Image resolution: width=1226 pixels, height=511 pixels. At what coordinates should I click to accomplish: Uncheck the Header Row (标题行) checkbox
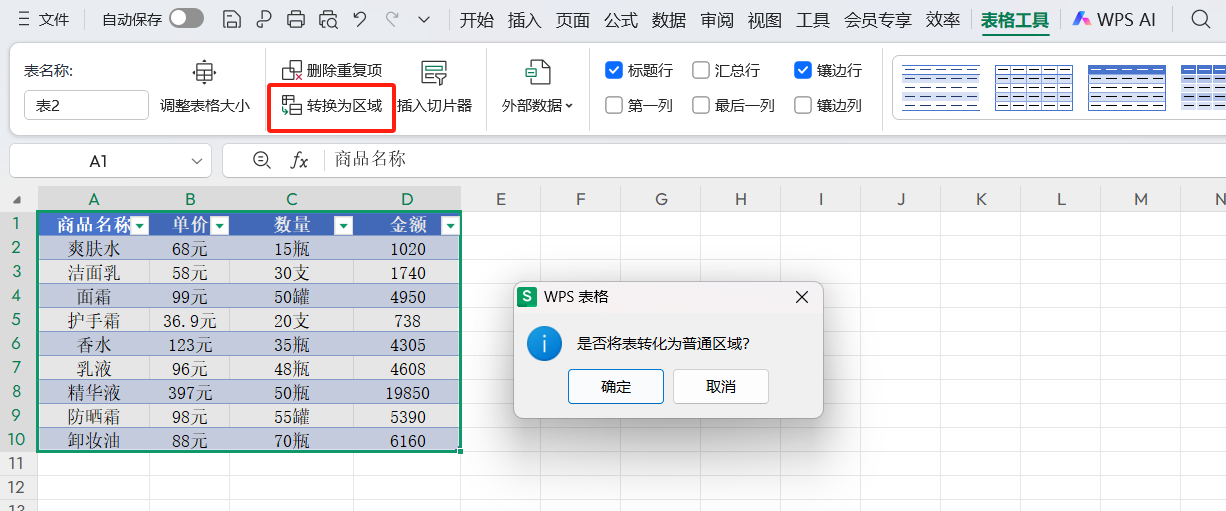pos(615,70)
